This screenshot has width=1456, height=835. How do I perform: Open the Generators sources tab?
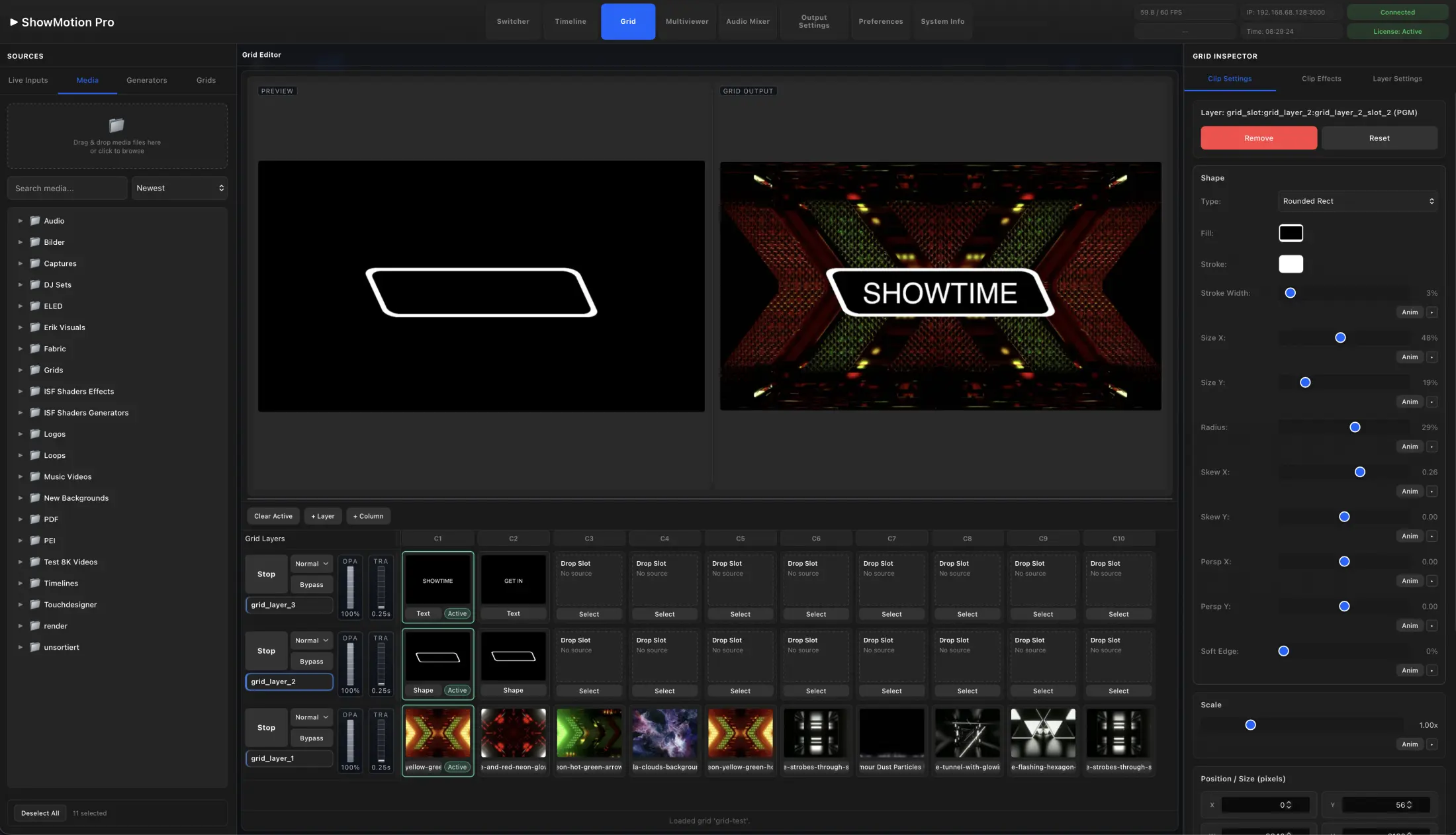click(x=146, y=80)
